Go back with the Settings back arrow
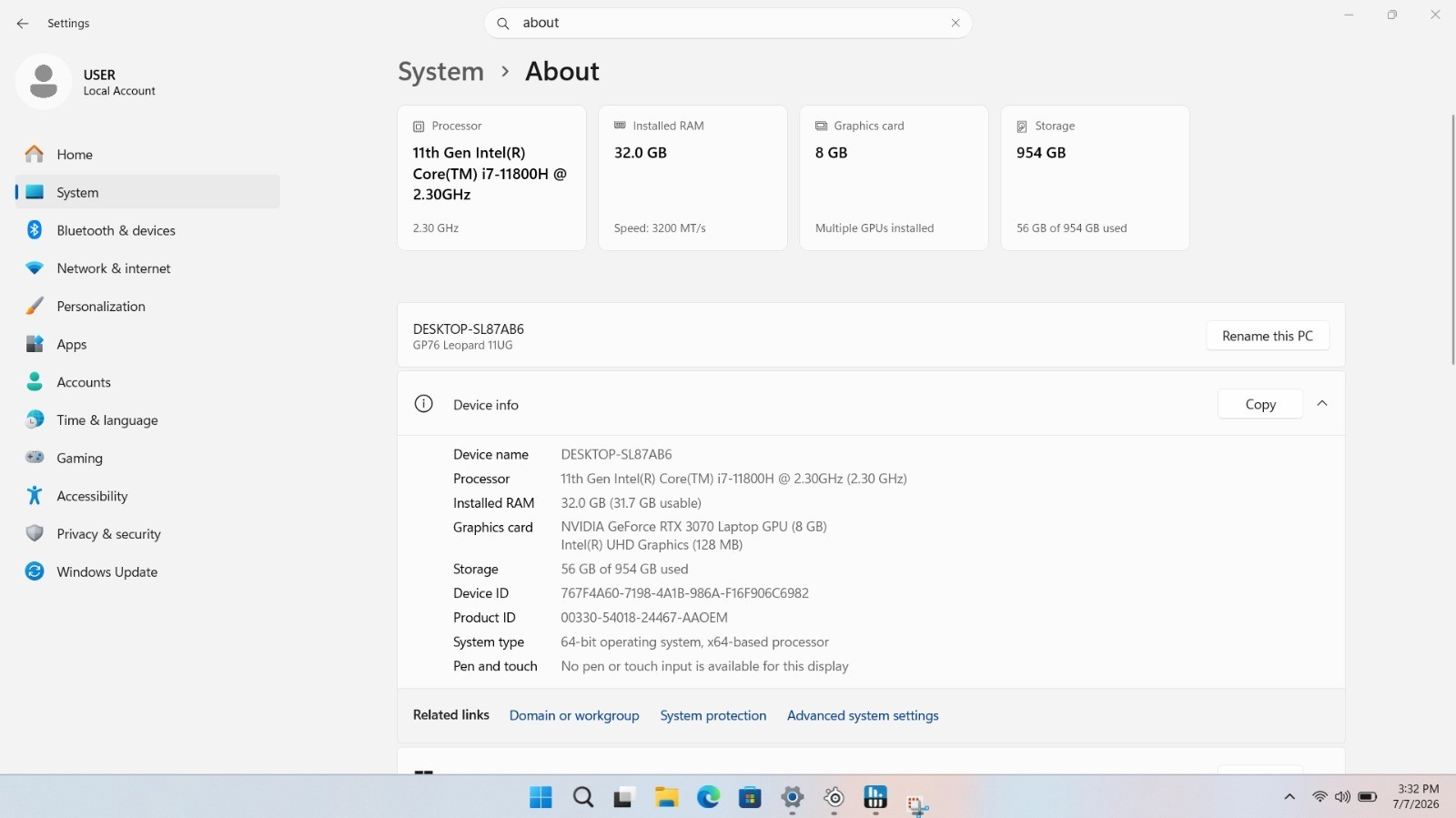The width and height of the screenshot is (1456, 818). pos(23,24)
